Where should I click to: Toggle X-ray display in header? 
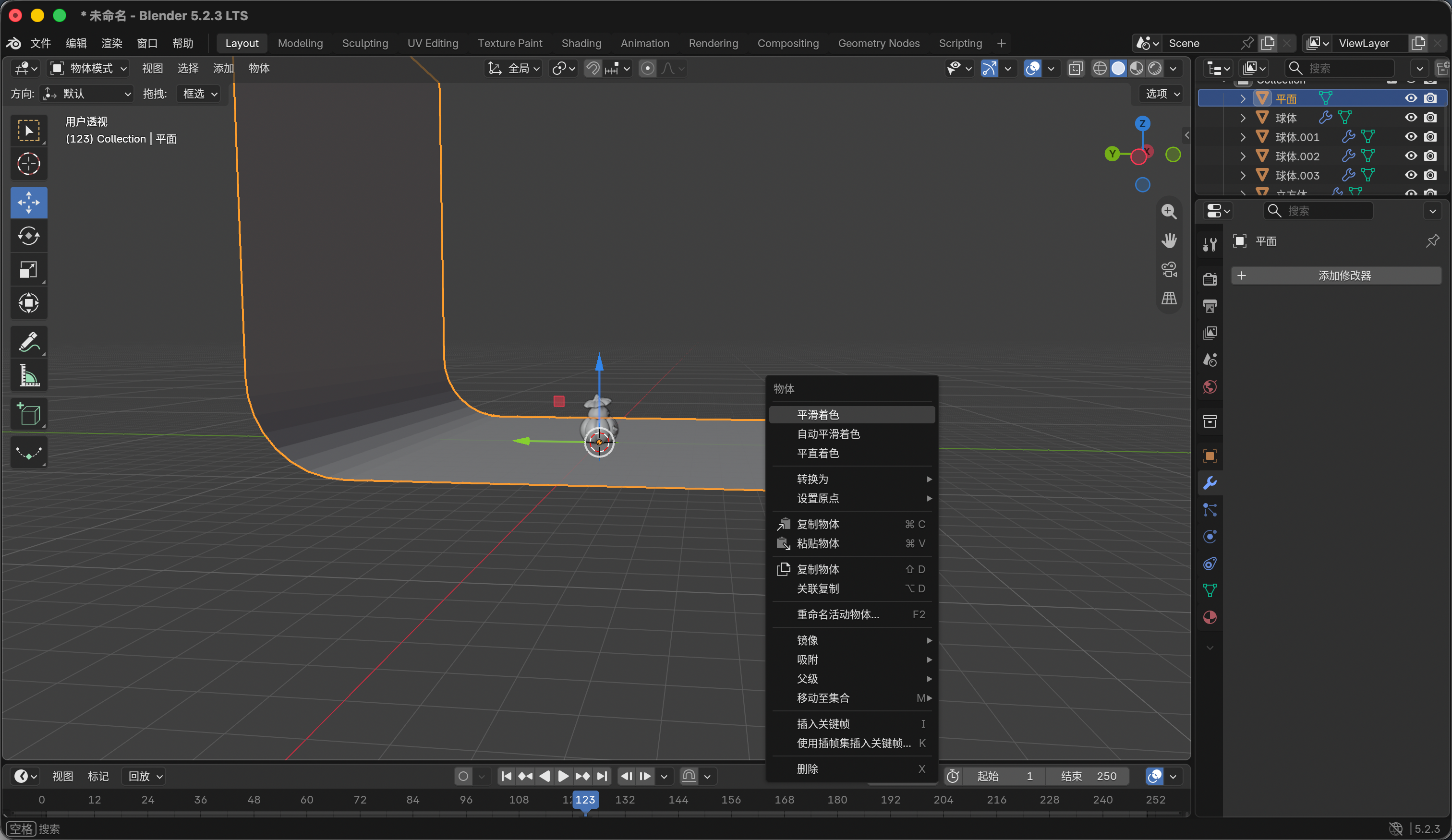pyautogui.click(x=1075, y=69)
